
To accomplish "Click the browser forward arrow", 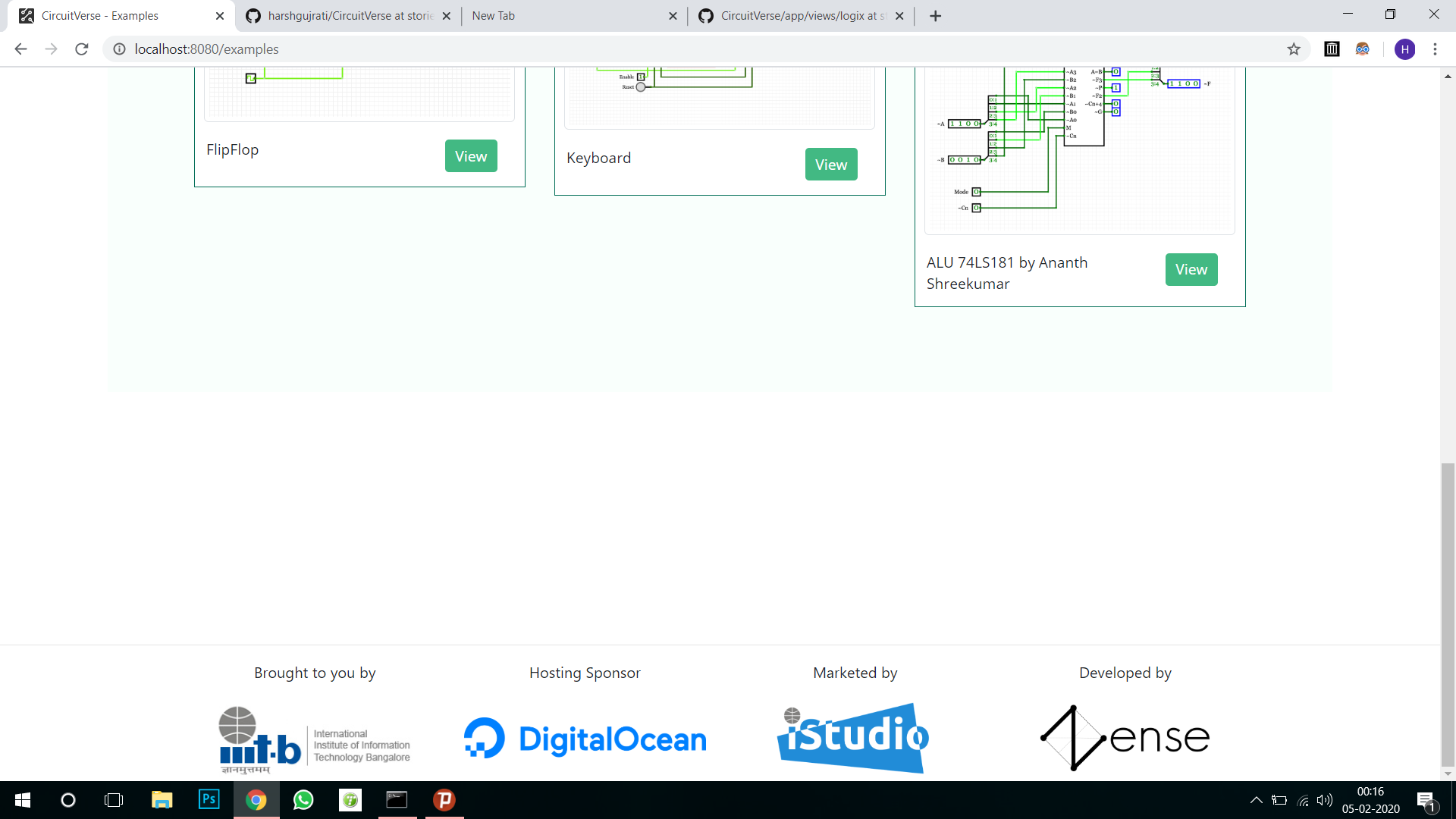I will 51,49.
